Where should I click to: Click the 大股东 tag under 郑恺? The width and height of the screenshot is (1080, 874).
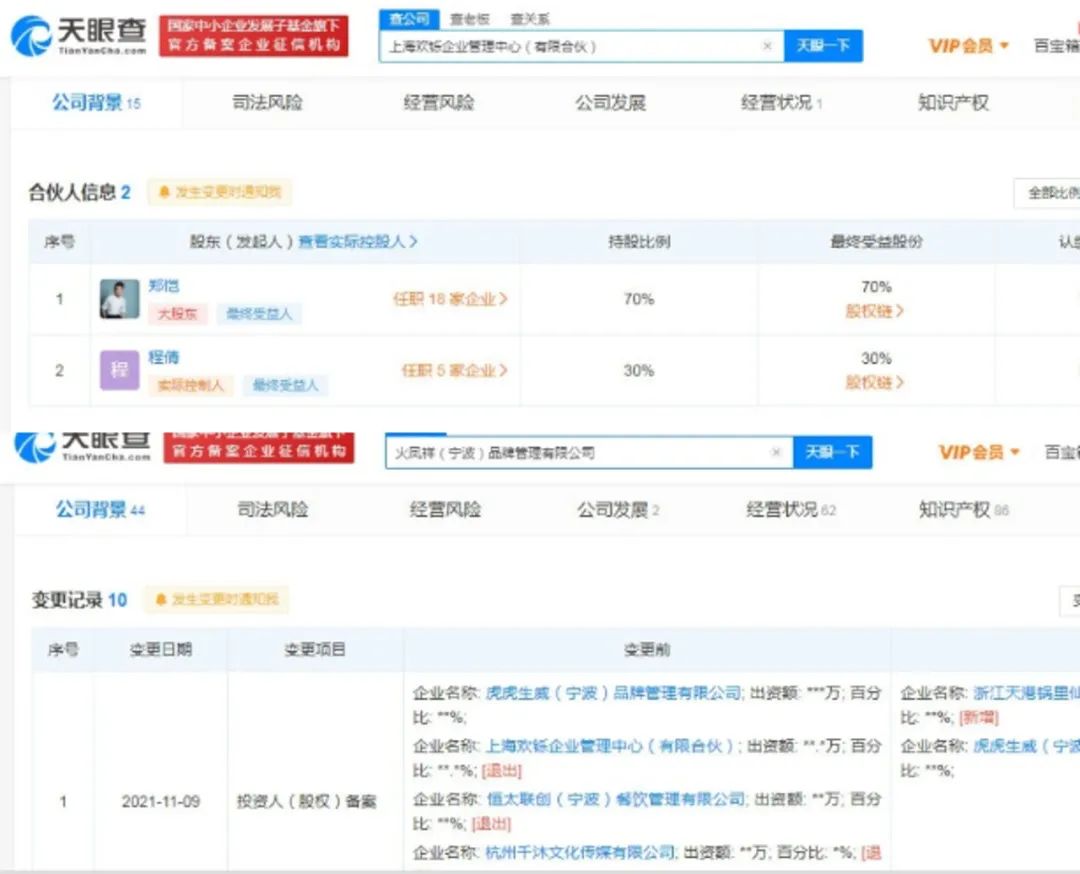click(177, 314)
